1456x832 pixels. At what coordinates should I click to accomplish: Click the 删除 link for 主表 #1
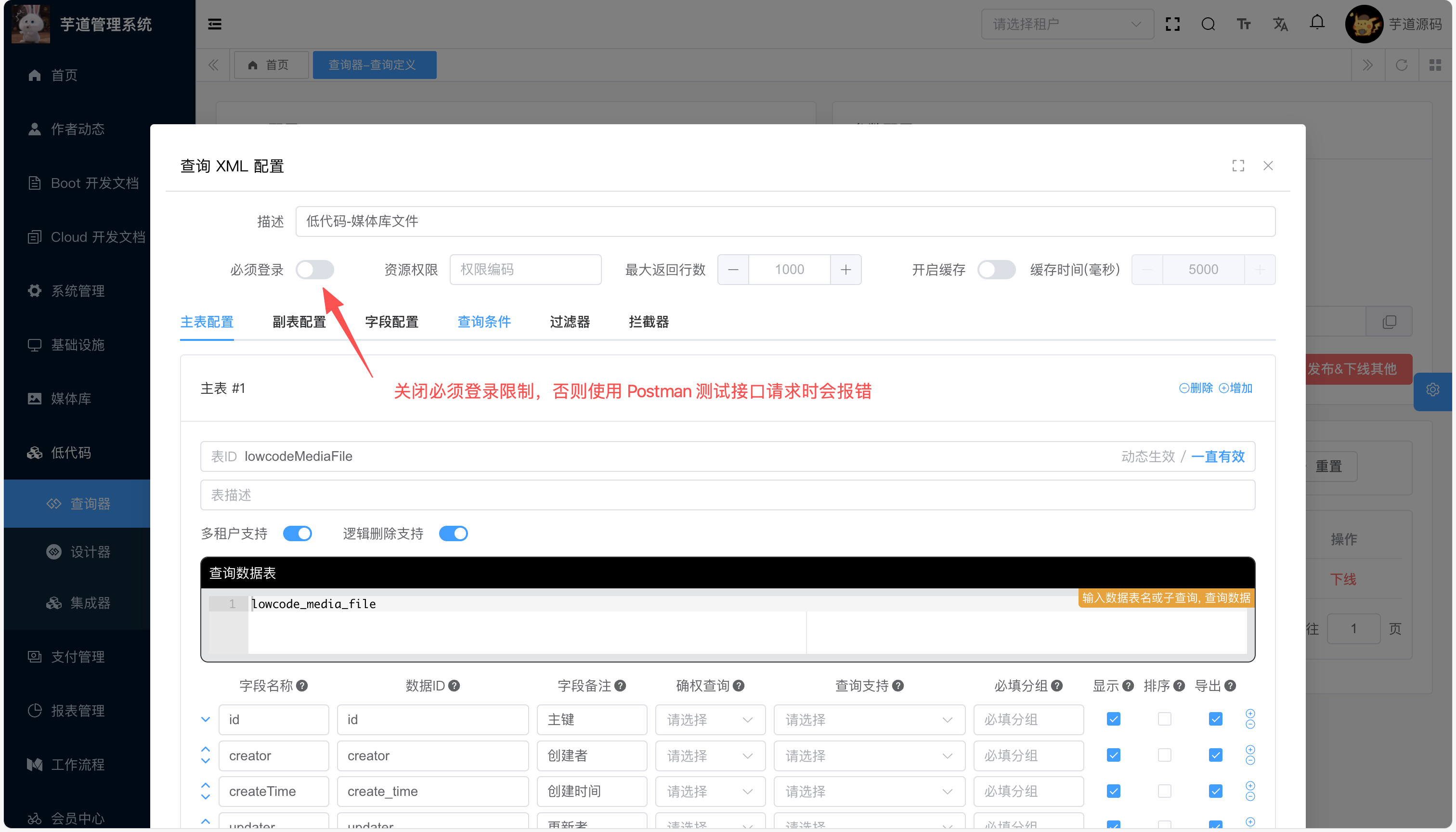tap(1196, 389)
